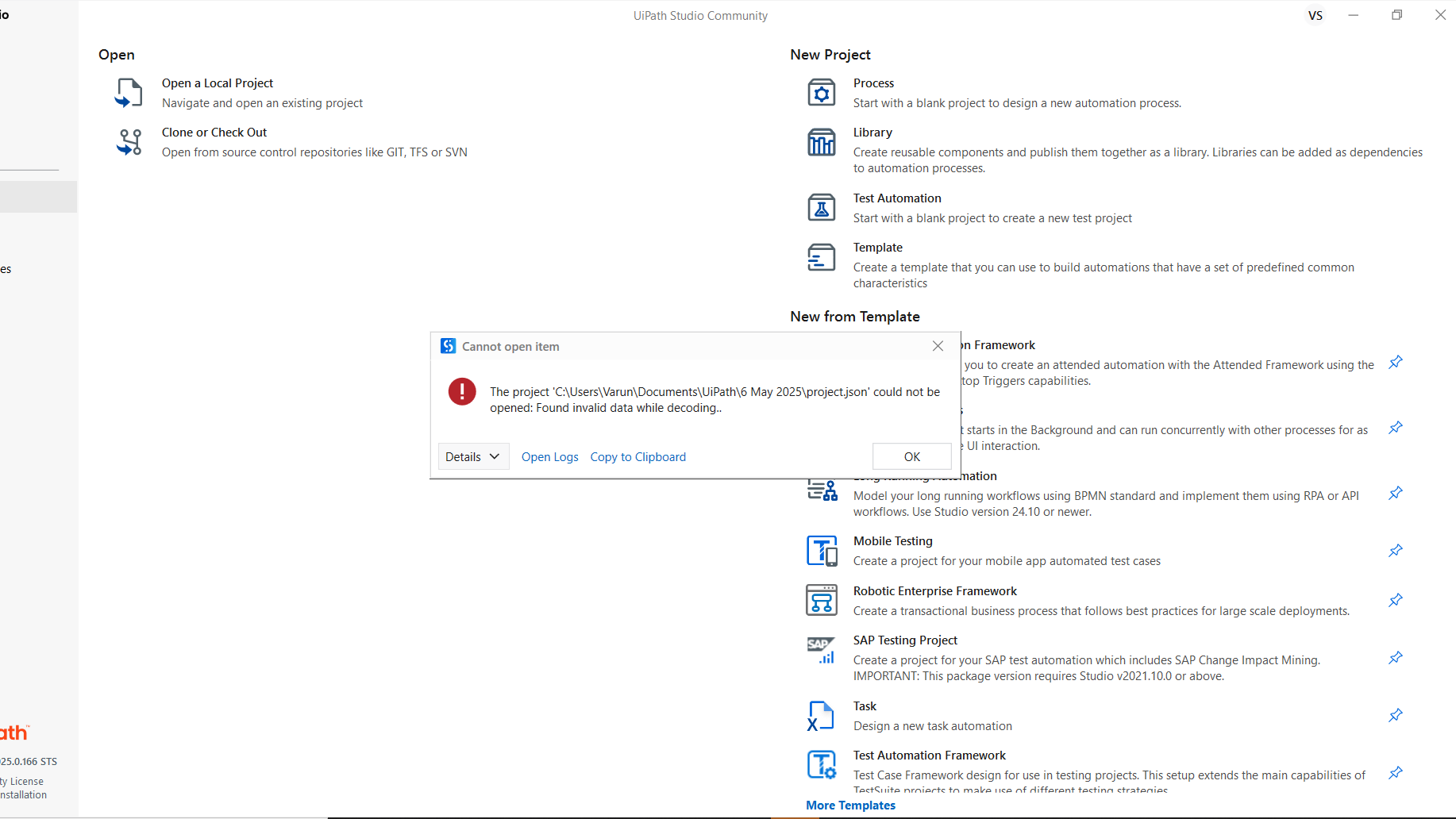Click the Long Running Automation template icon
Viewport: 1456px width, 819px height.
coord(822,490)
